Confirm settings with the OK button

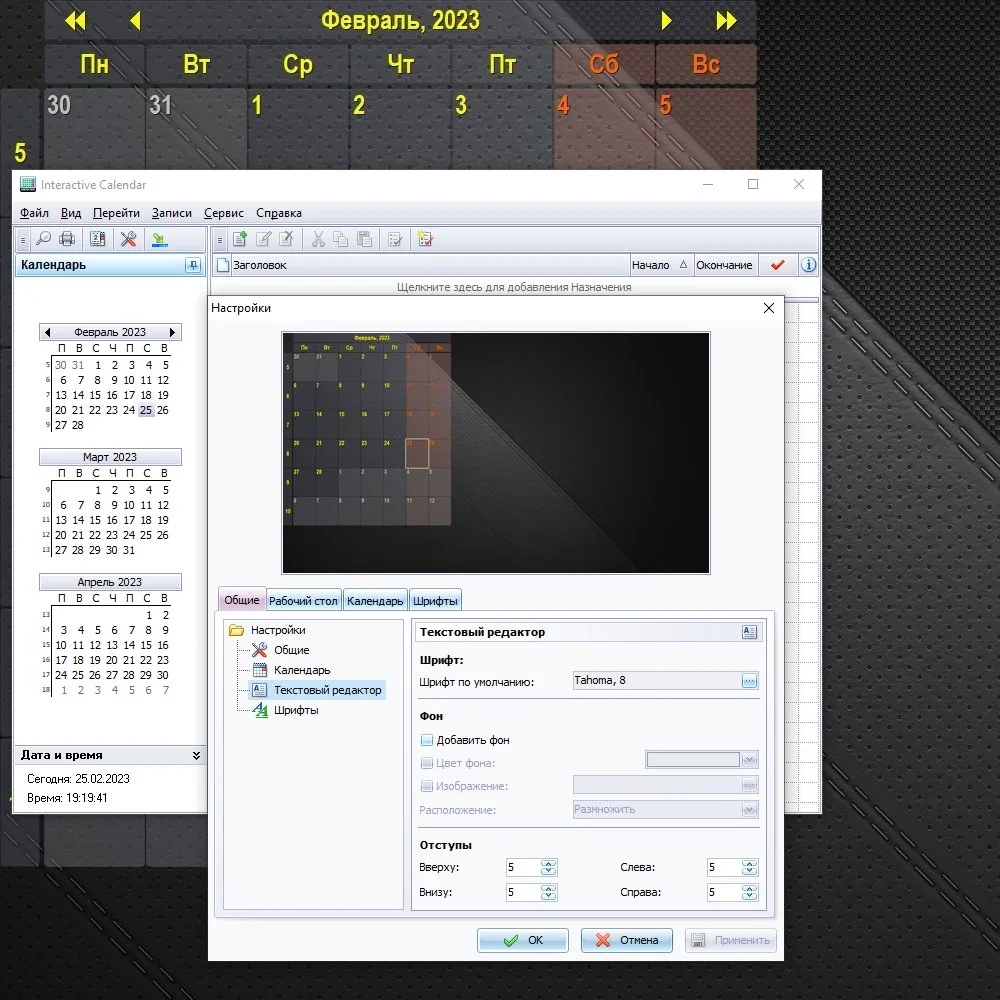pos(522,940)
